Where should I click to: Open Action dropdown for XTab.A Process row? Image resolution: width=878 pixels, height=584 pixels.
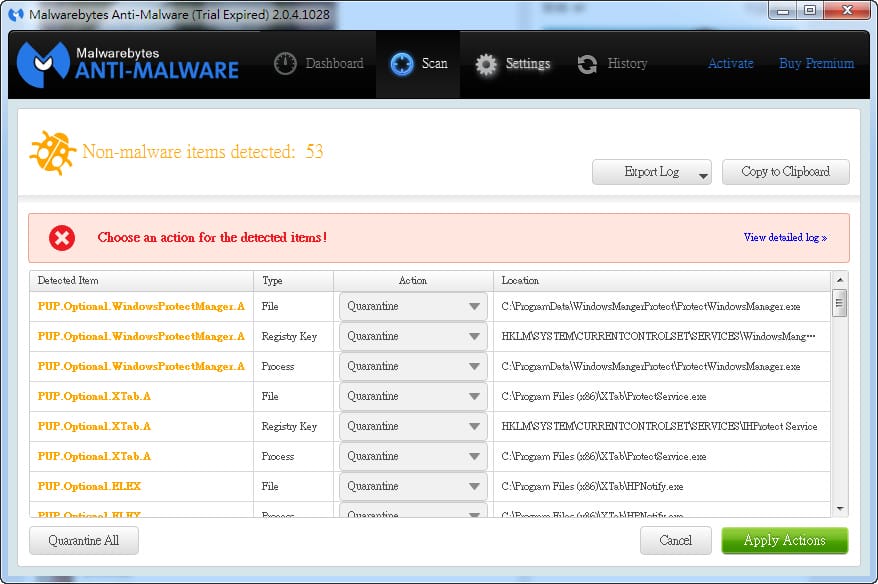(x=413, y=456)
